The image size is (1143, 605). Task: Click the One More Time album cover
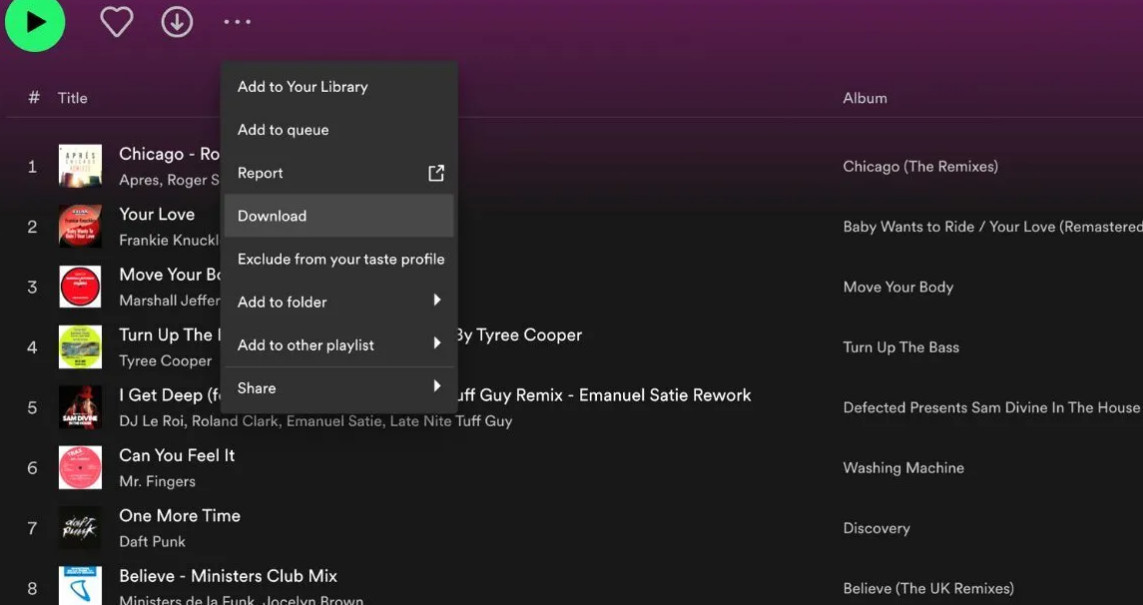click(x=80, y=528)
